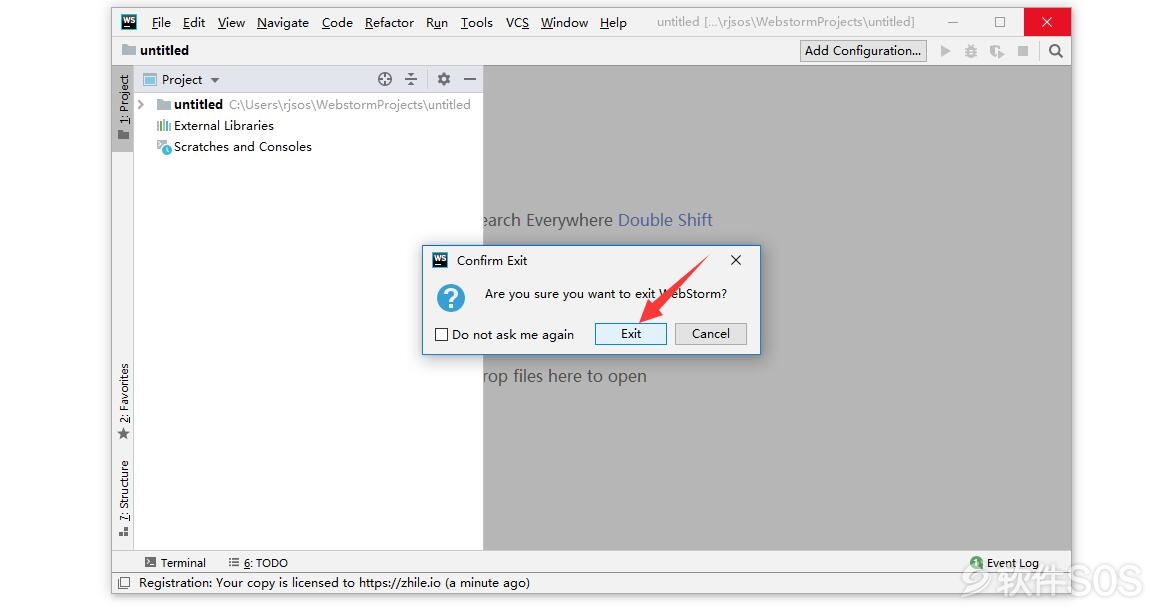Screen dimensions: 1159x609
Task: Click the Run with Coverage icon
Action: [996, 51]
